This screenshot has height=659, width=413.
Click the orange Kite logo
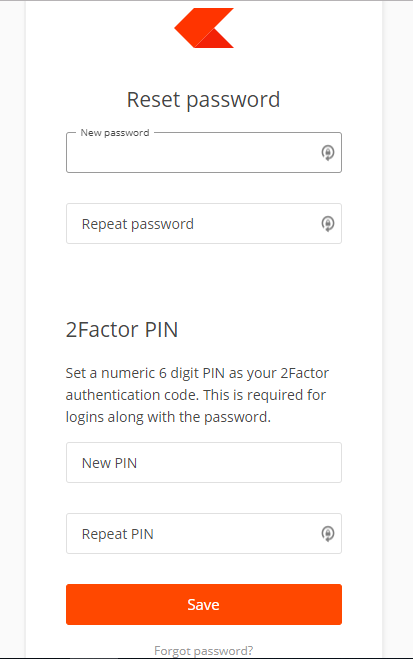pos(204,28)
